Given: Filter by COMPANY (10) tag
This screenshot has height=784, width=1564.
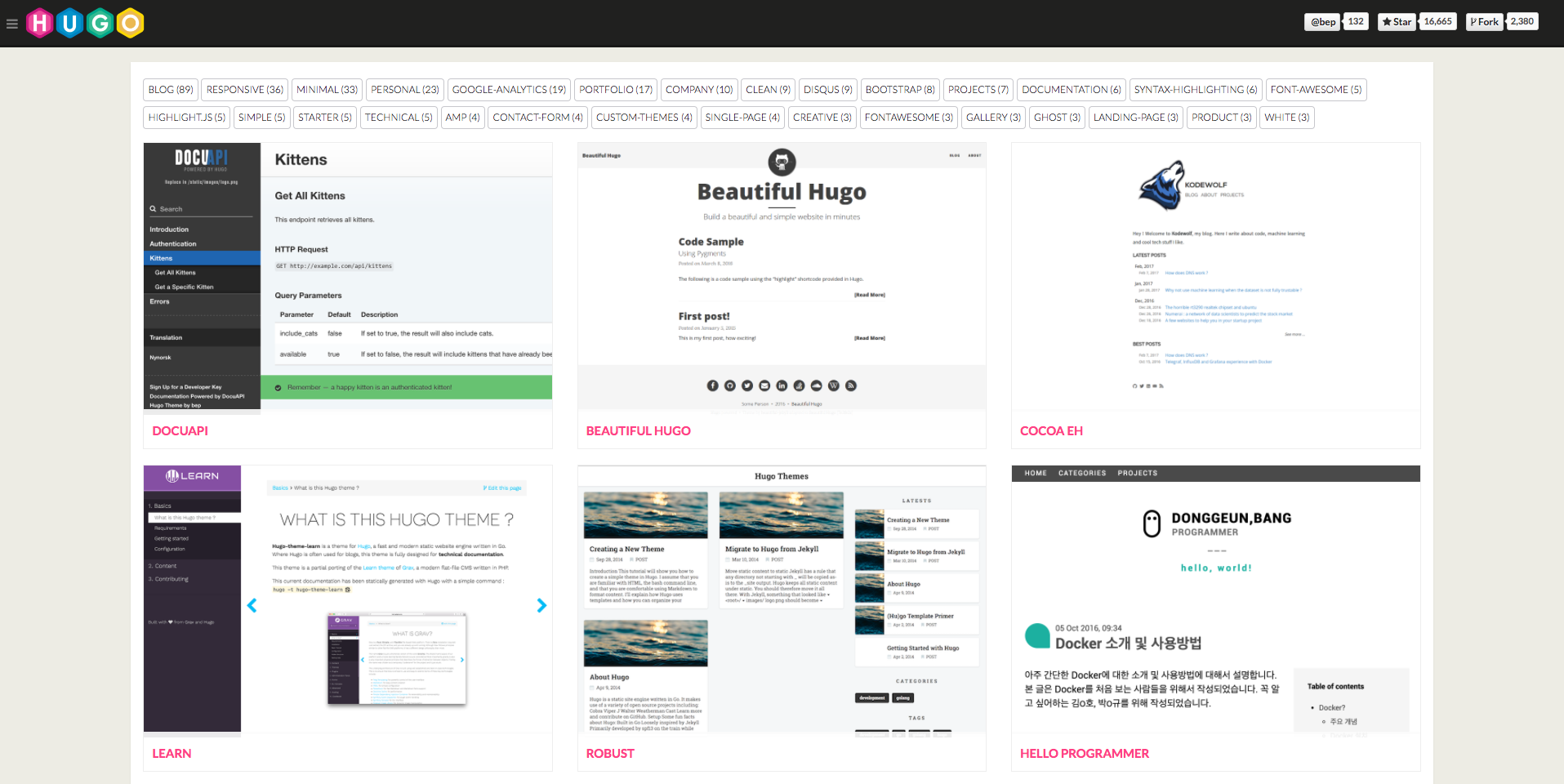Looking at the screenshot, I should (x=699, y=90).
